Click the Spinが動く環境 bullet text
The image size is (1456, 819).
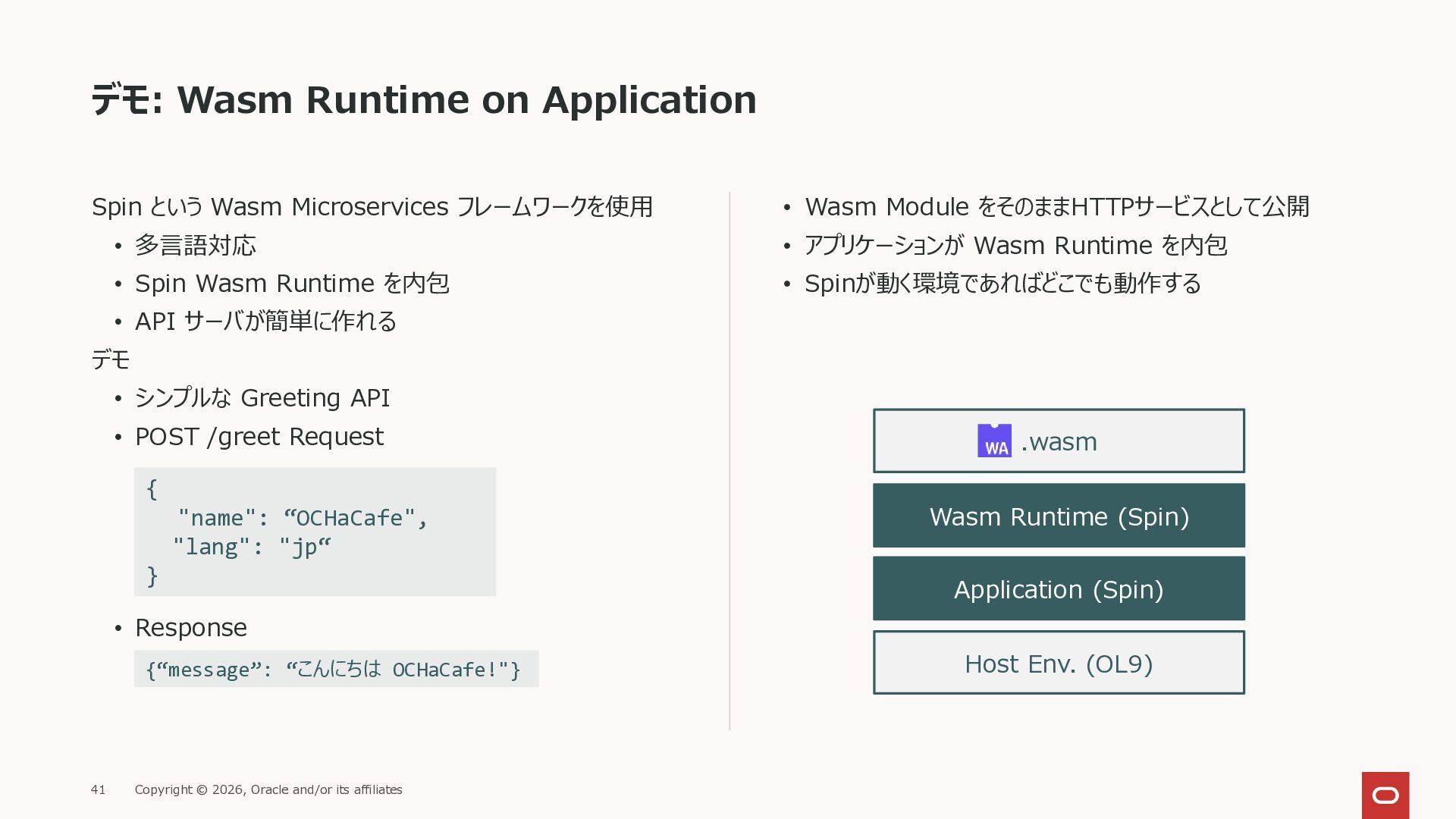(1003, 284)
